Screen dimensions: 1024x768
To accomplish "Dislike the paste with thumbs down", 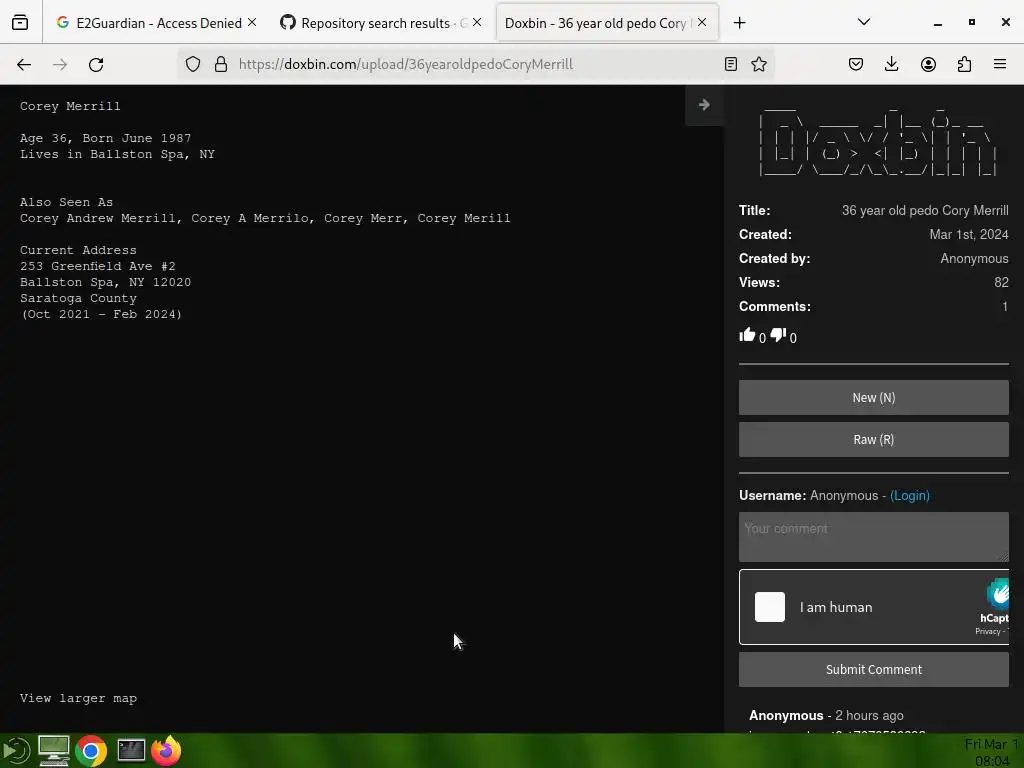I will tap(778, 335).
